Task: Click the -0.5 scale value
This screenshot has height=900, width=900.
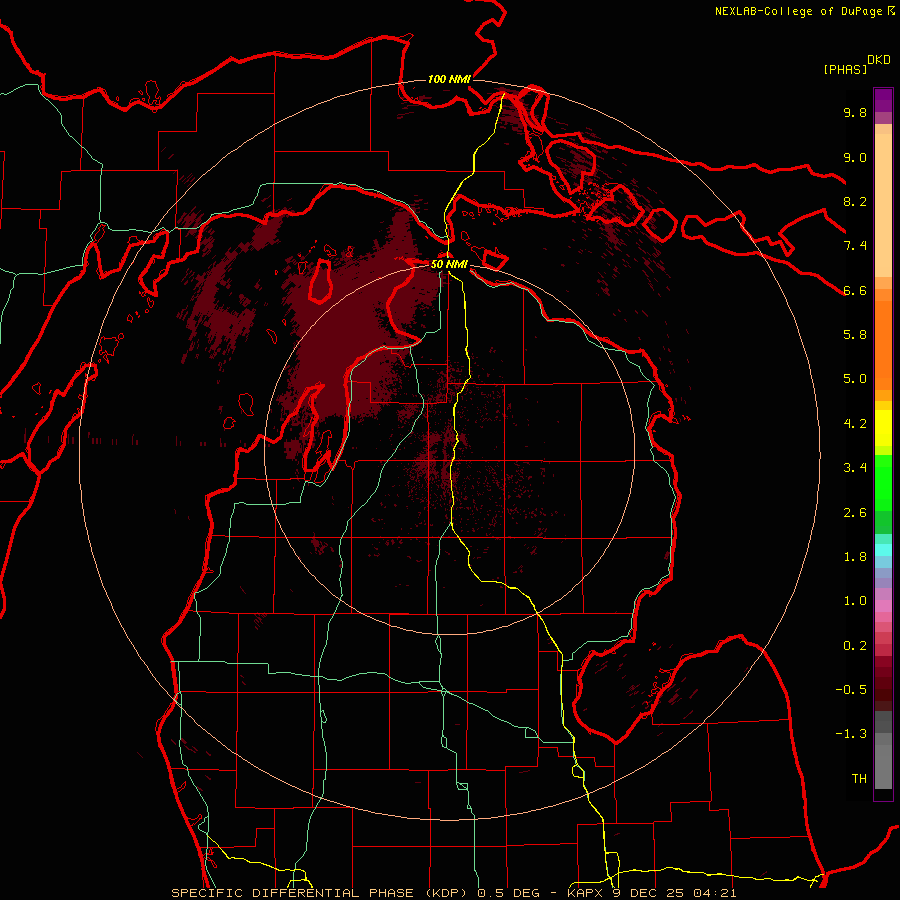Action: (x=851, y=690)
